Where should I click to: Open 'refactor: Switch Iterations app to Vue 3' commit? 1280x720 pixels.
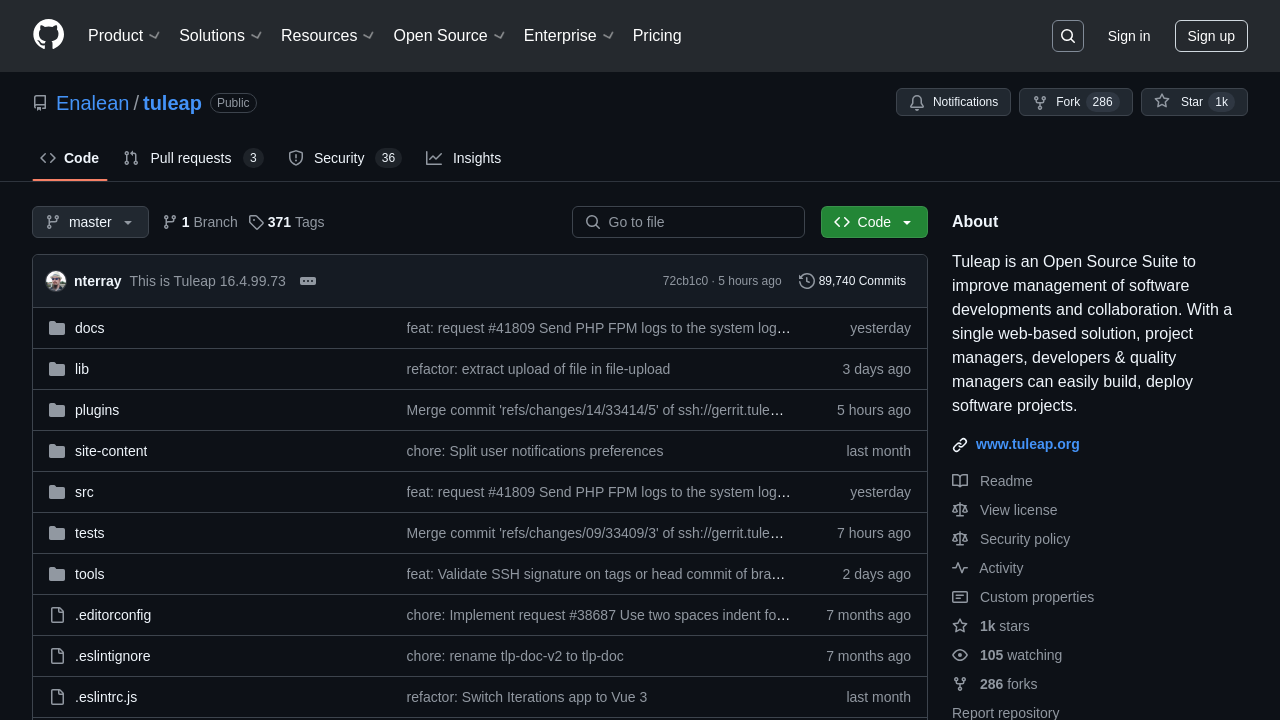click(x=527, y=697)
